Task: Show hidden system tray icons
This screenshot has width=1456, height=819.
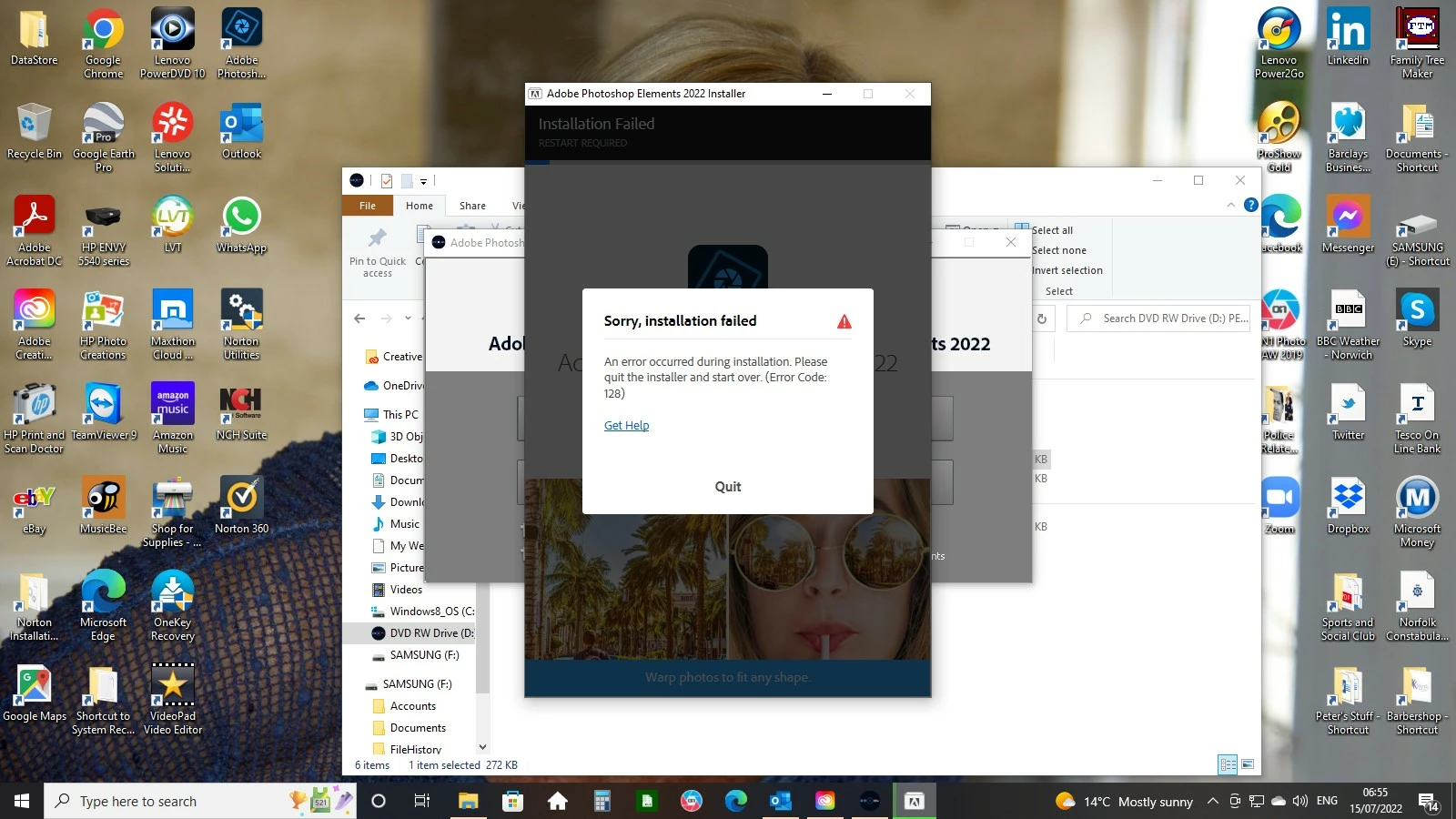Action: (1212, 801)
